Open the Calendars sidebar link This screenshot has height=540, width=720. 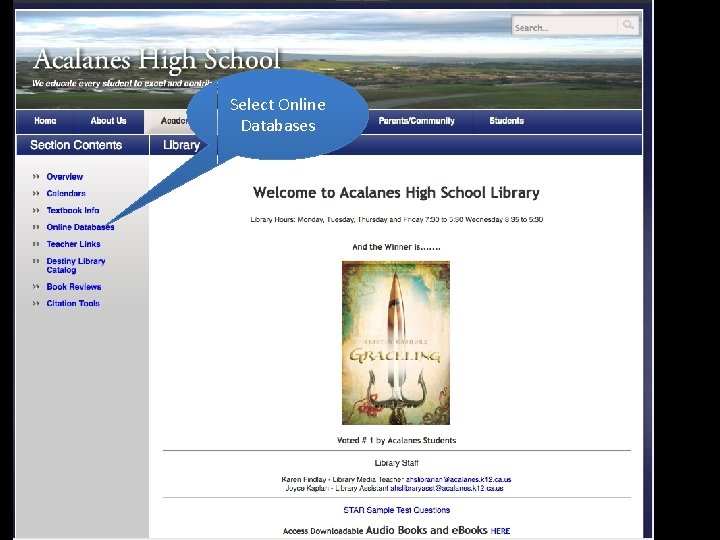pyautogui.click(x=66, y=194)
